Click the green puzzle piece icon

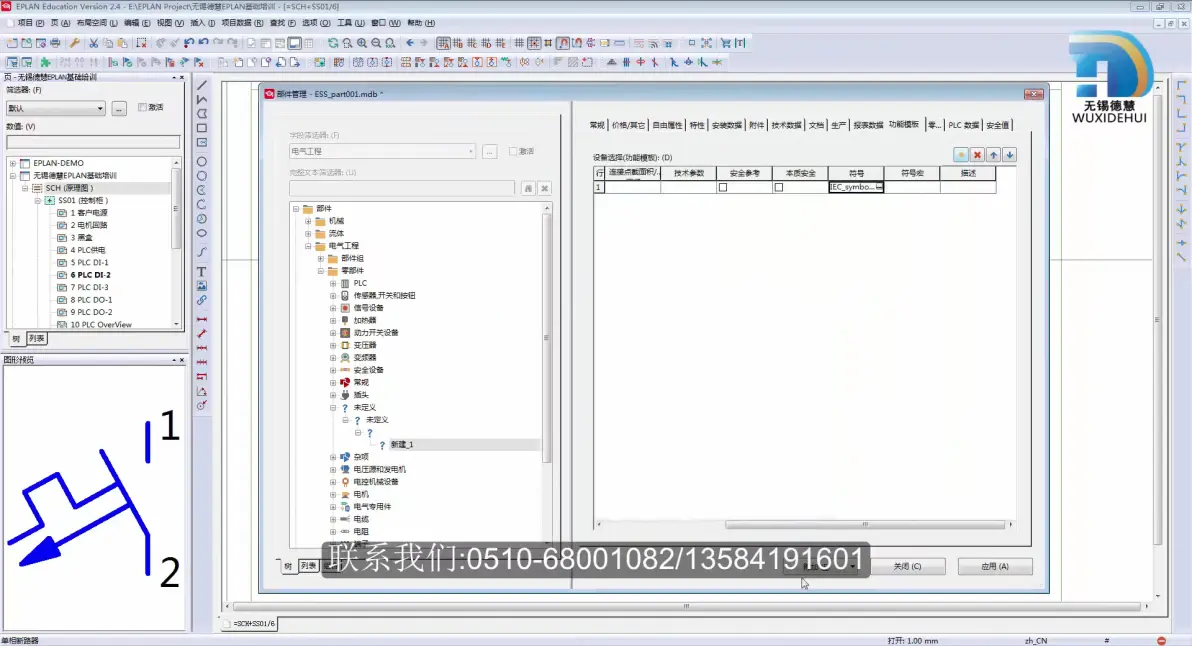point(46,62)
